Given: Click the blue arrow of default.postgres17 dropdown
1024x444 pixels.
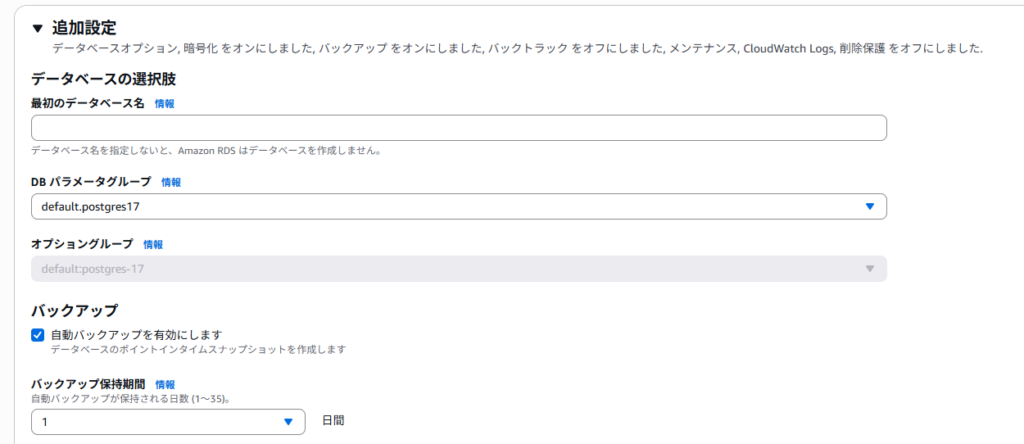Looking at the screenshot, I should 869,206.
